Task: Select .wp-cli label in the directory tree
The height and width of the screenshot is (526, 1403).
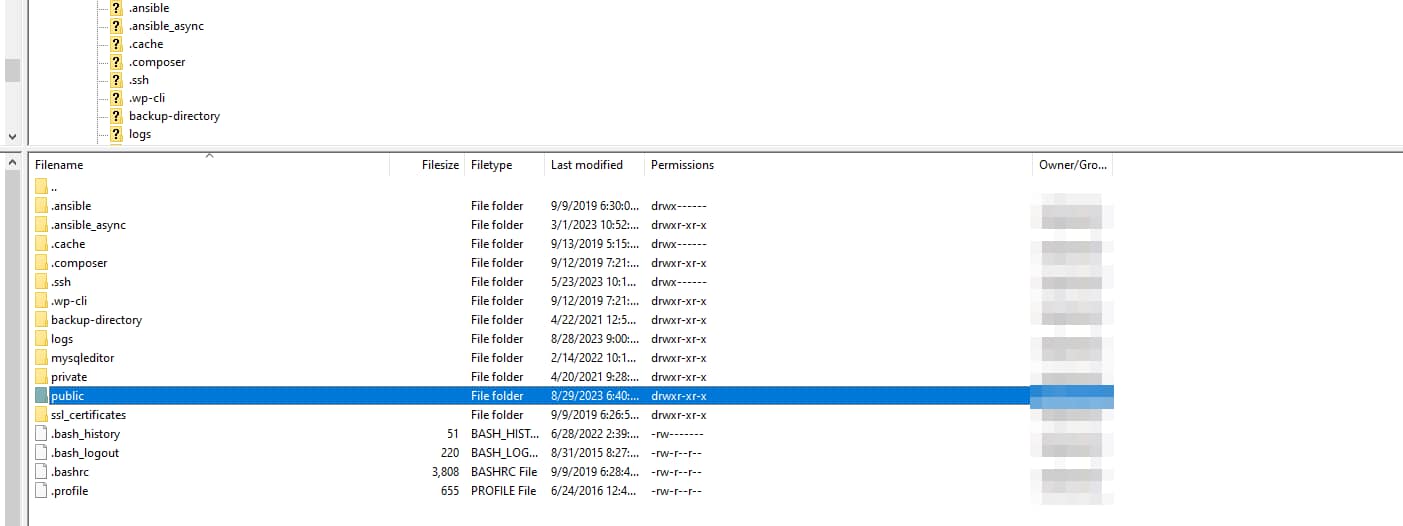Action: pos(147,98)
